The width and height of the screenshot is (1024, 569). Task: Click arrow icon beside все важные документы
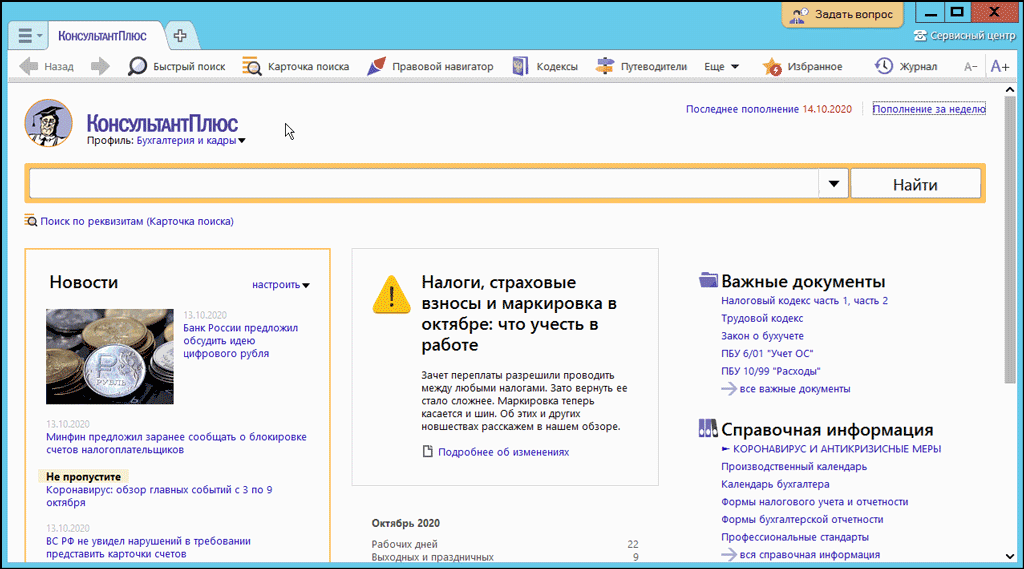click(x=729, y=389)
